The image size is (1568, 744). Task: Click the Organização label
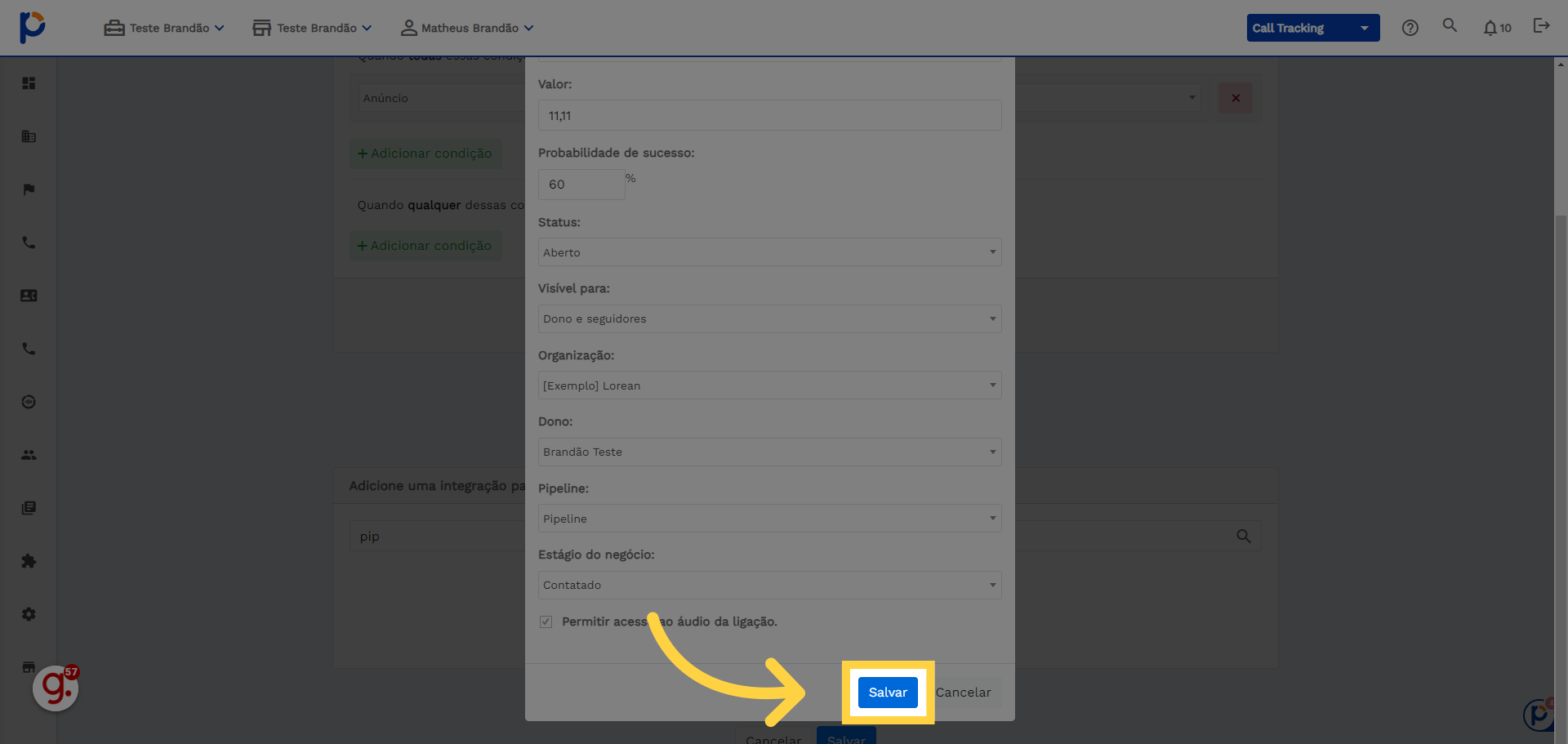click(x=576, y=355)
